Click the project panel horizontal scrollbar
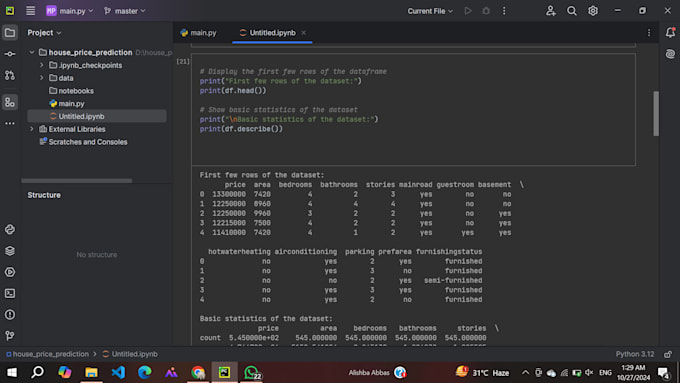Screen dimensions: 680x383 tap(77, 180)
